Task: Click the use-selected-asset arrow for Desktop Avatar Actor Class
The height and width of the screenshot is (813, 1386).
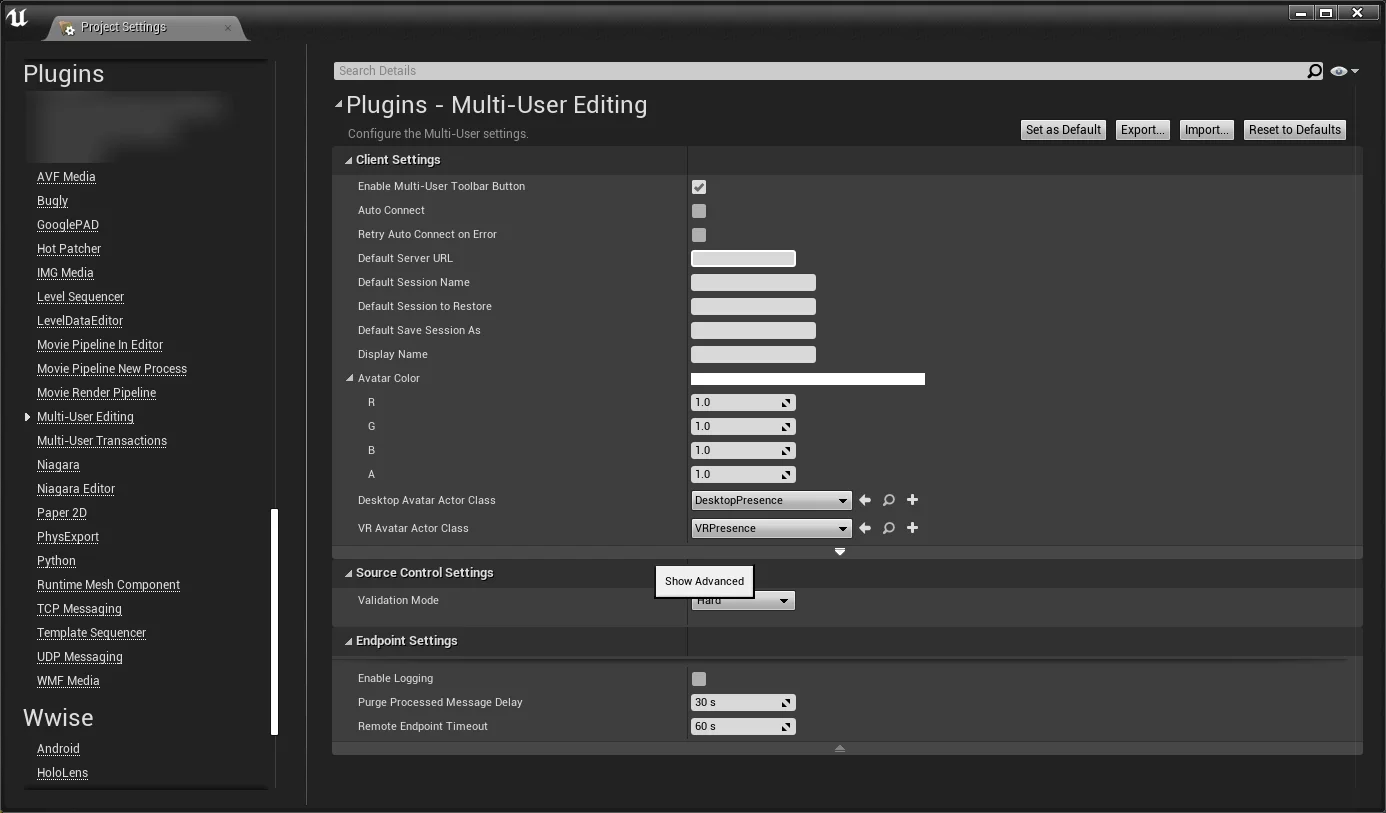Action: pyautogui.click(x=864, y=500)
